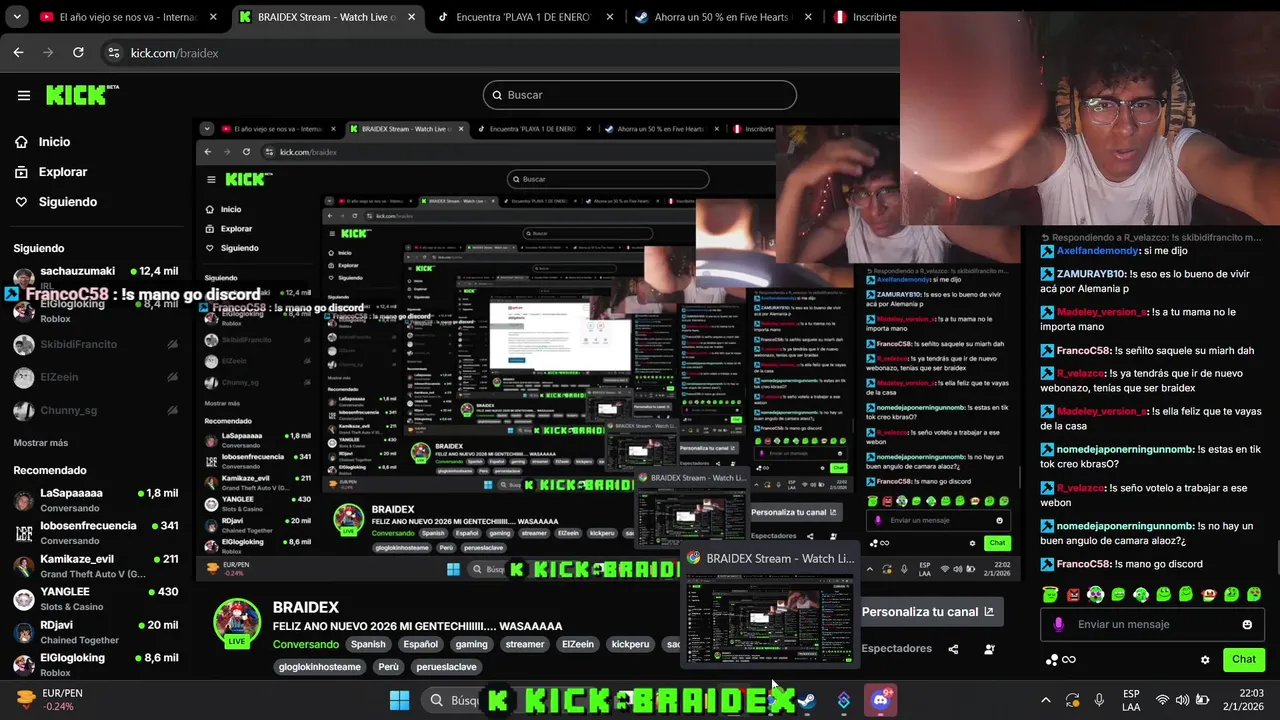1280x720 pixels.
Task: Open the LaSapaaaaa recommended channel
Action: [95, 500]
